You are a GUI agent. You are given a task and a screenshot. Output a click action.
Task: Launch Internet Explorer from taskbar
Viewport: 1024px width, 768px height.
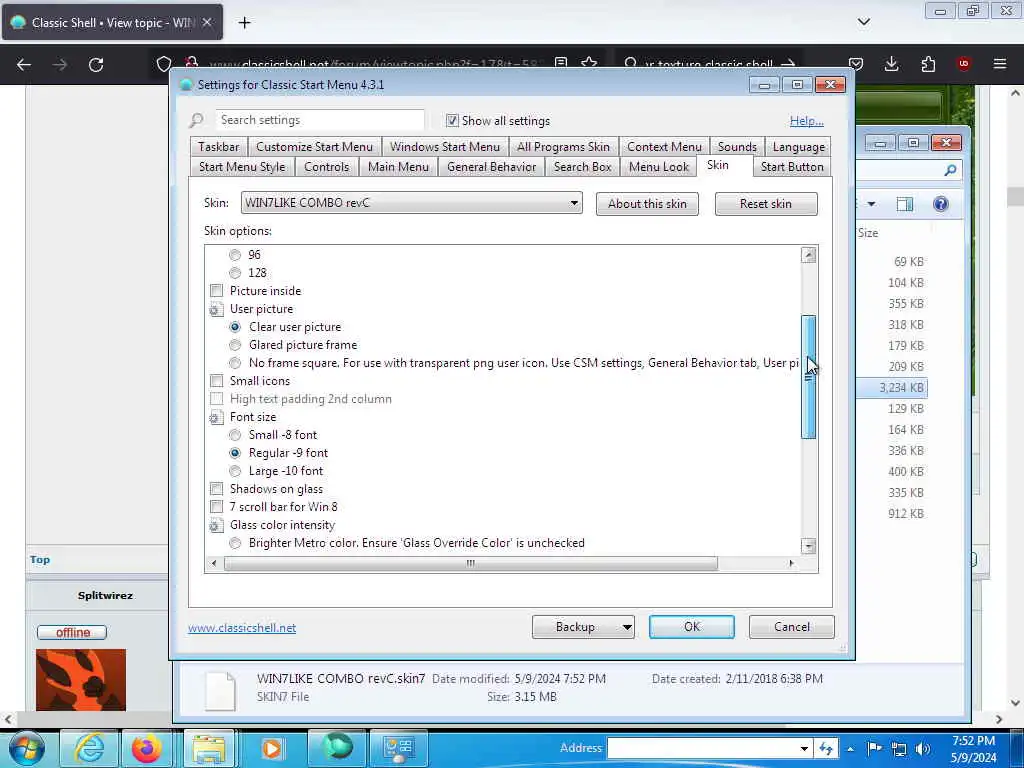(x=89, y=748)
